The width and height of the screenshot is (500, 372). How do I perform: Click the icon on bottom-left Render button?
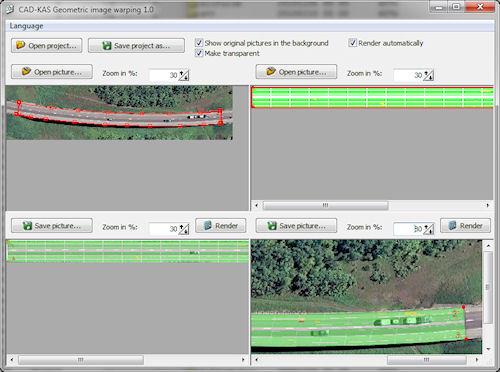[208, 225]
